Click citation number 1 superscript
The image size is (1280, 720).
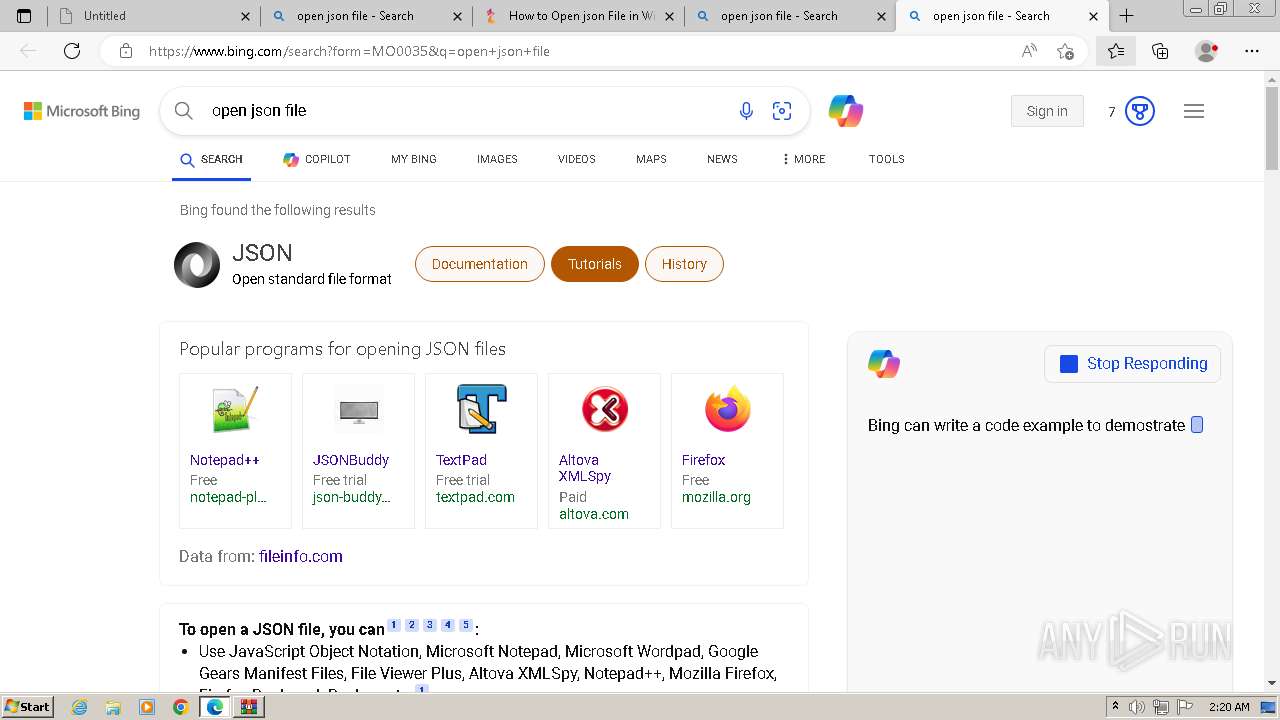[x=394, y=625]
